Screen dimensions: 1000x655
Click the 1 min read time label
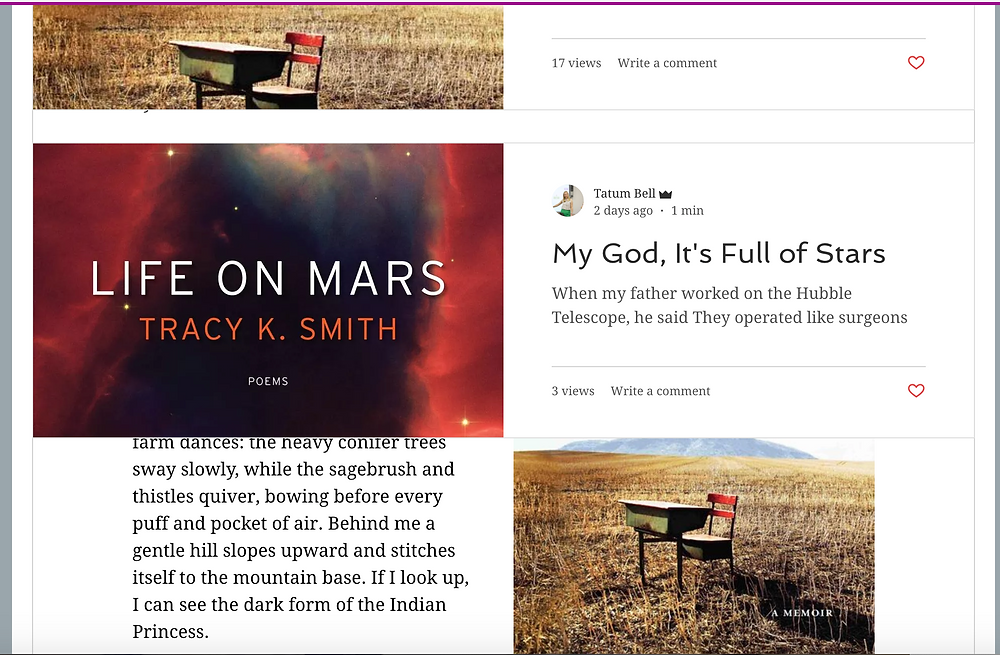(x=688, y=210)
